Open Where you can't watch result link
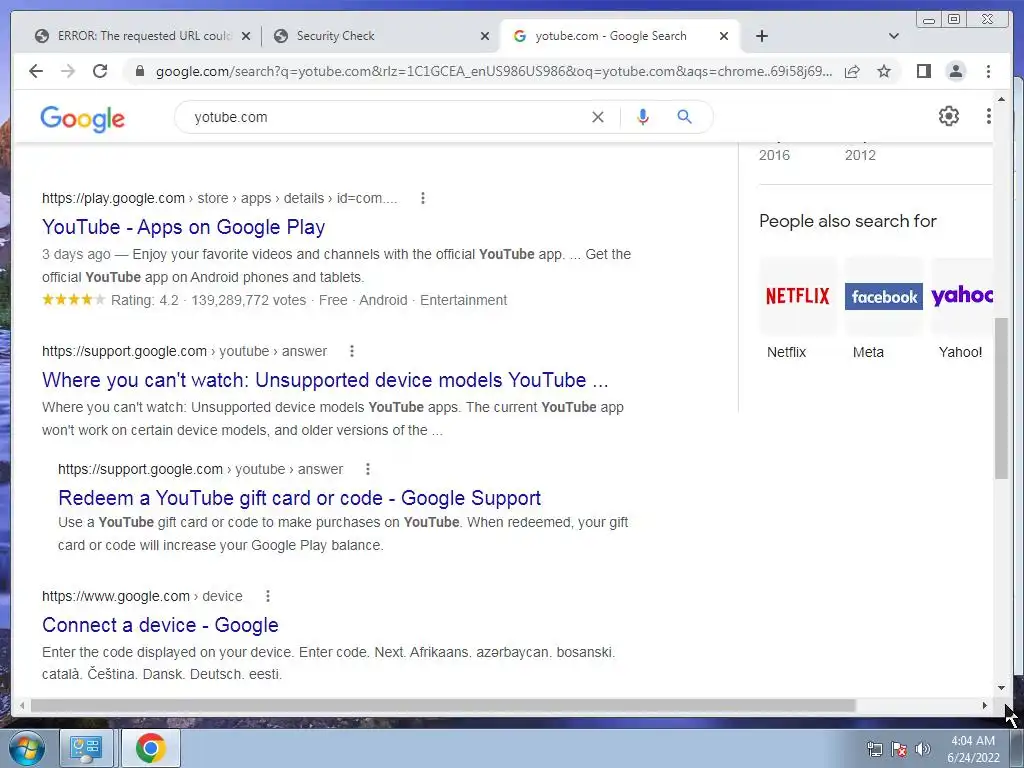 [x=325, y=380]
